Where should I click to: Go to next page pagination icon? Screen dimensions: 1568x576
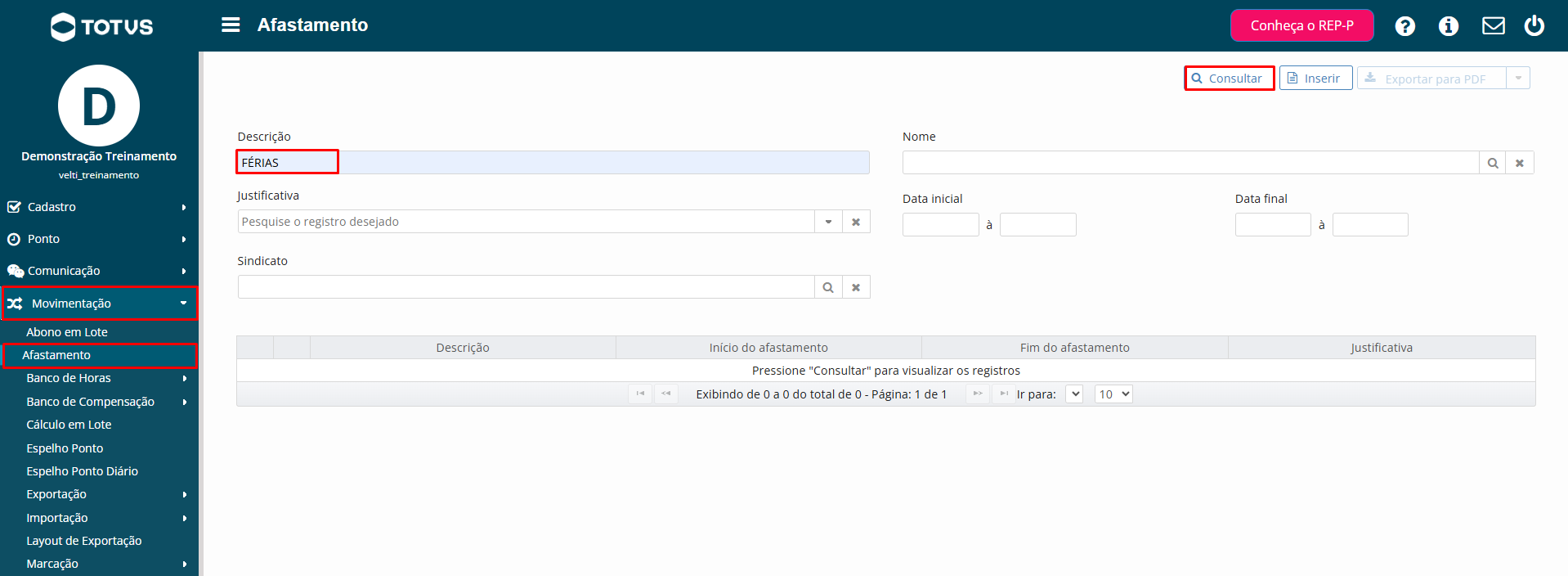pyautogui.click(x=977, y=394)
